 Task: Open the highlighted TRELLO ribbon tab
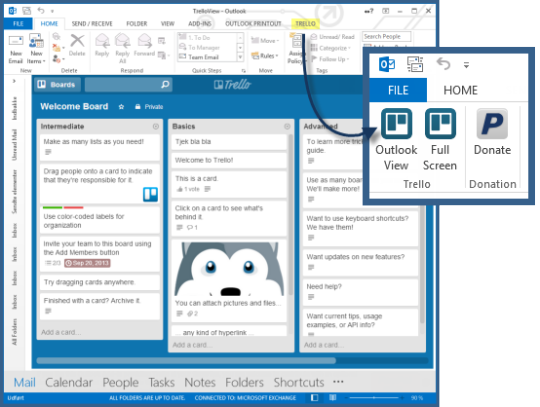305,23
